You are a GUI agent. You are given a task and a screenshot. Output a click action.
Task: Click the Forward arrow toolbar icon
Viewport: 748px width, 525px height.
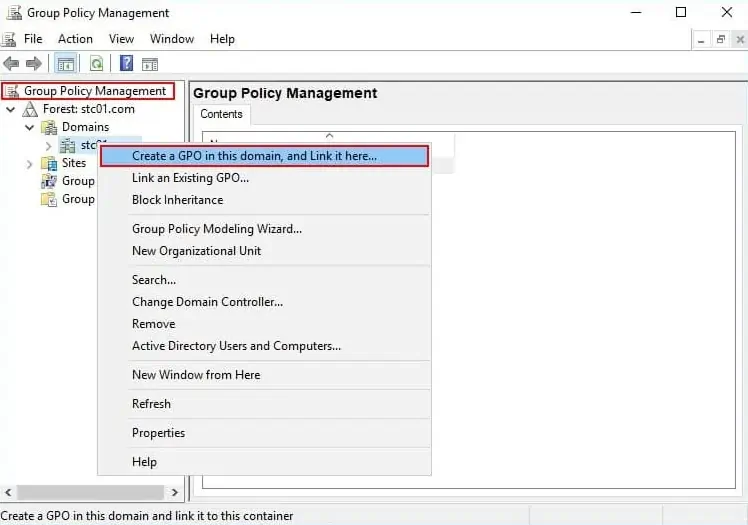pos(34,64)
